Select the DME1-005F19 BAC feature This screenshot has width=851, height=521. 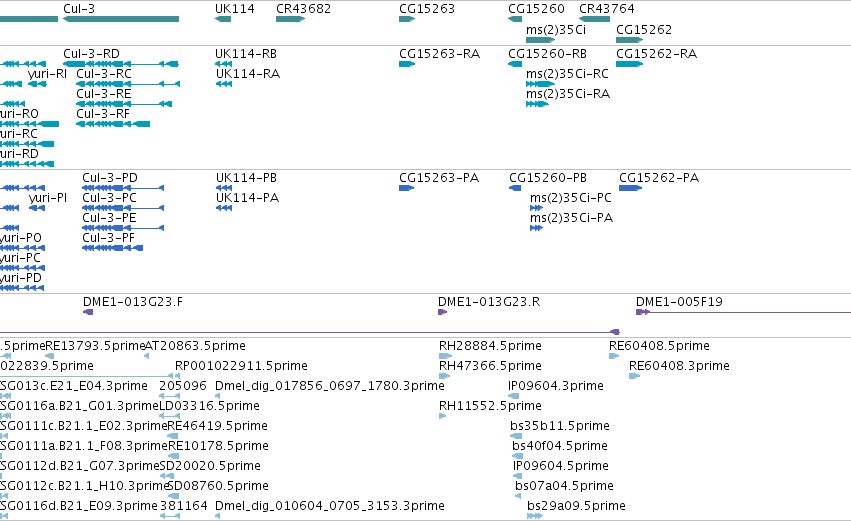(743, 312)
